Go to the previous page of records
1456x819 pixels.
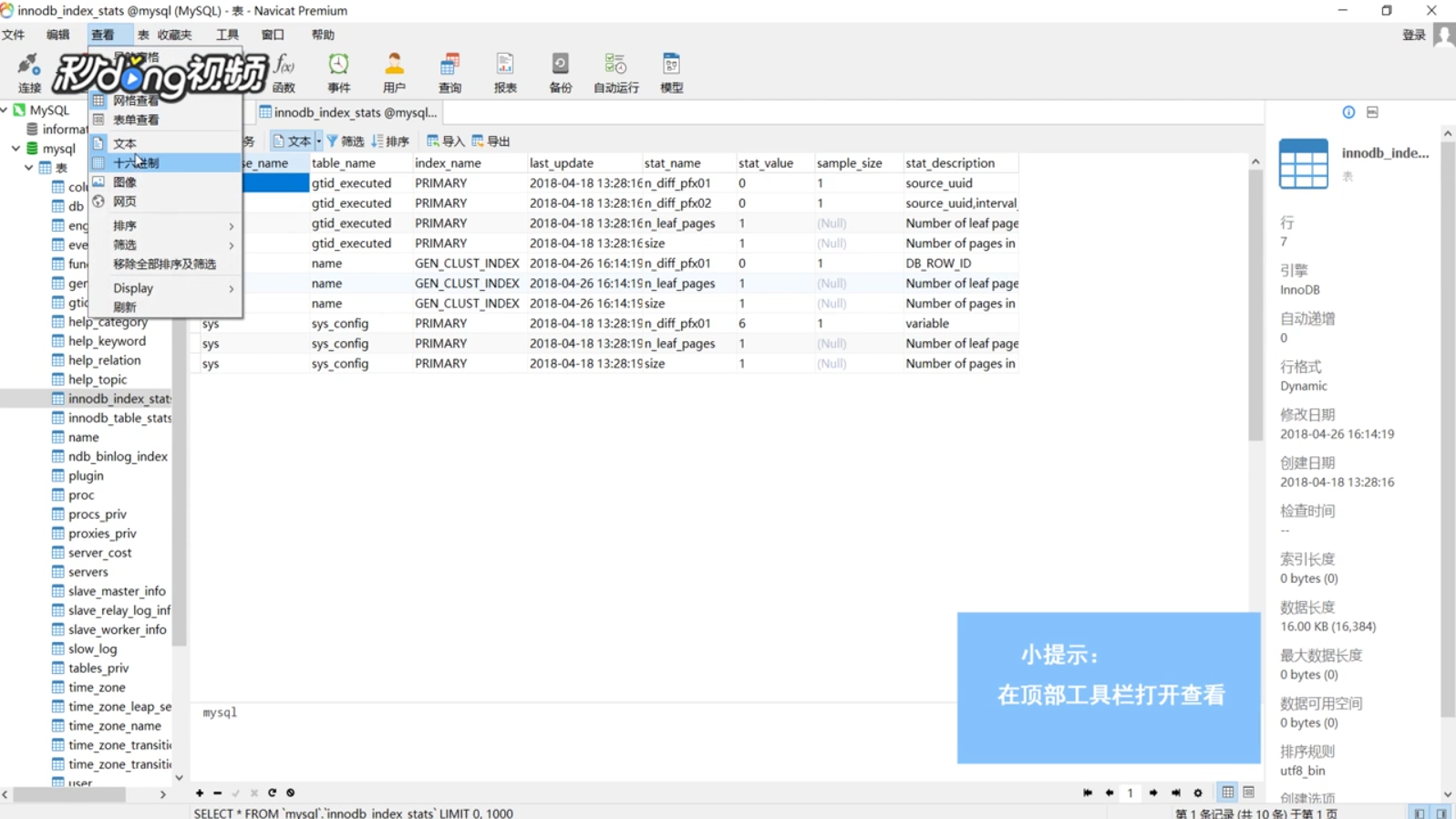click(1109, 793)
